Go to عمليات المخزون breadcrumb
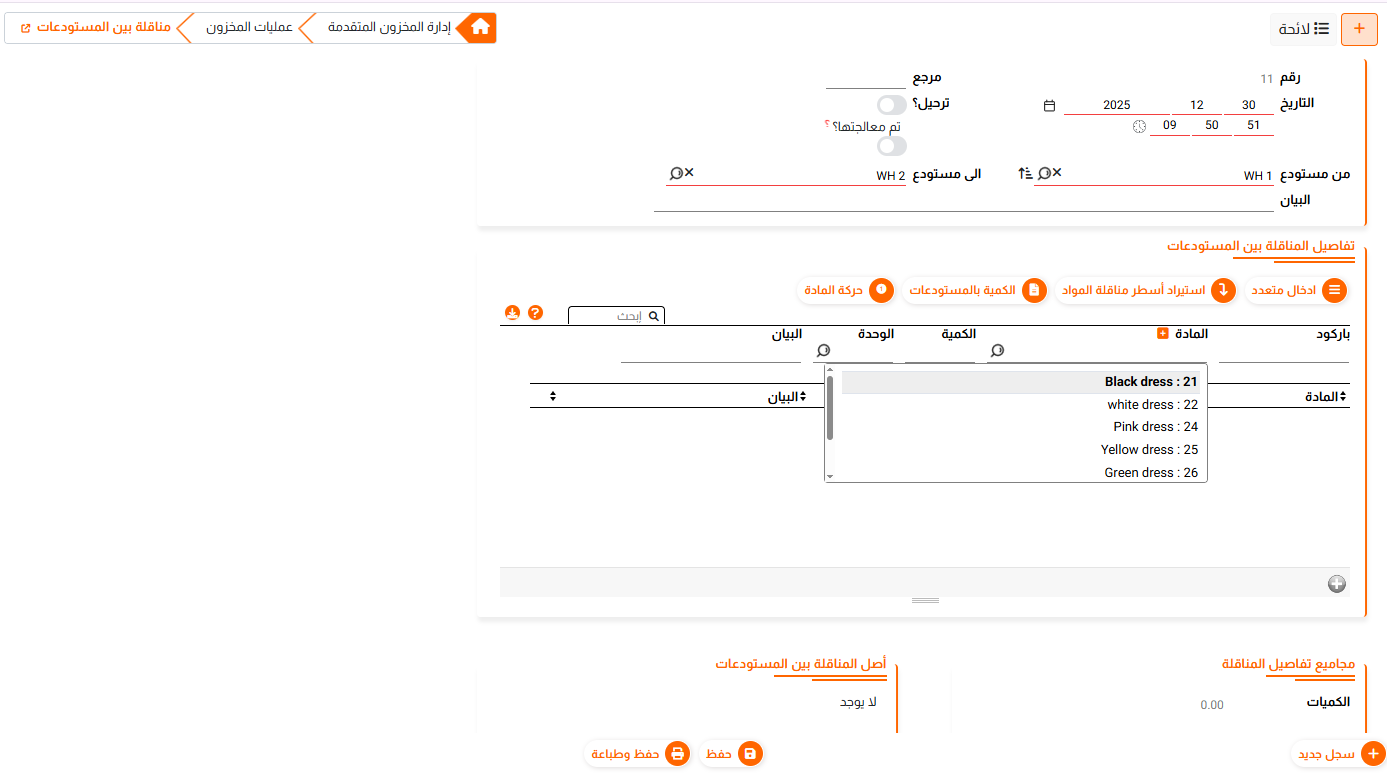The image size is (1387, 774). tap(249, 28)
